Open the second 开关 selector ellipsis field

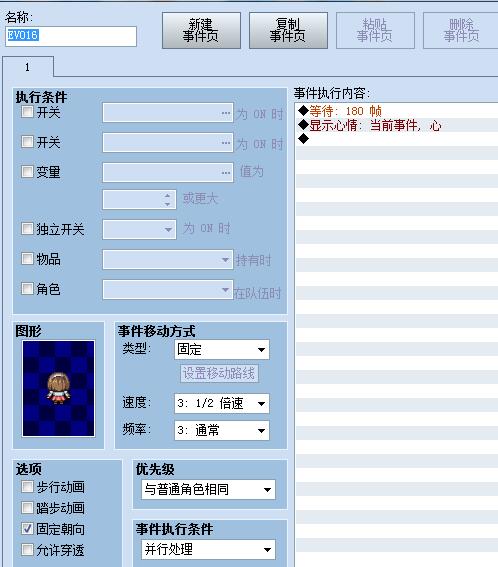168,142
